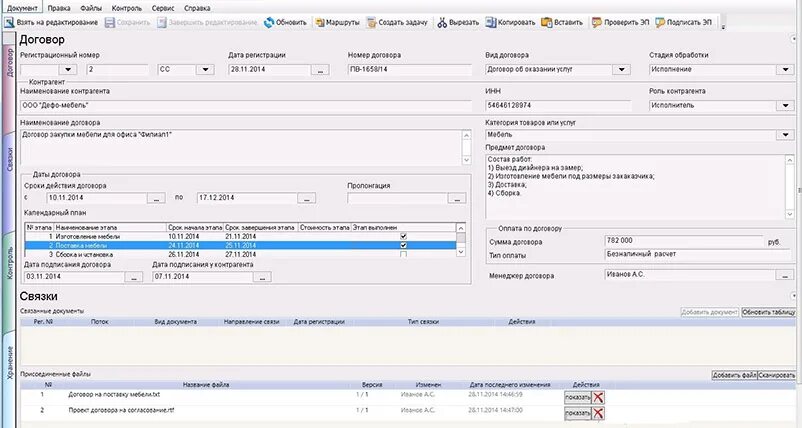
Task: Click the Подписать ЭП toolbar icon
Action: point(660,22)
